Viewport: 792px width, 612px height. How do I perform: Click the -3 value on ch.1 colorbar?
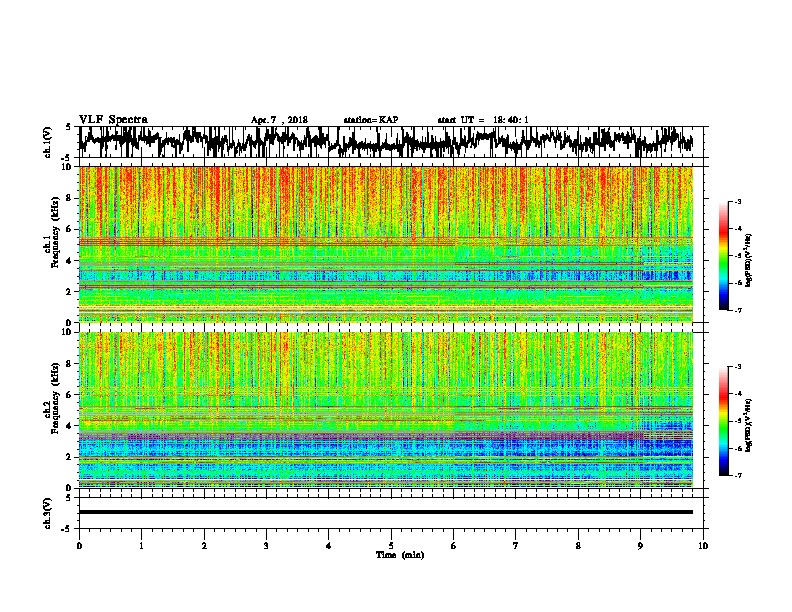tap(737, 202)
